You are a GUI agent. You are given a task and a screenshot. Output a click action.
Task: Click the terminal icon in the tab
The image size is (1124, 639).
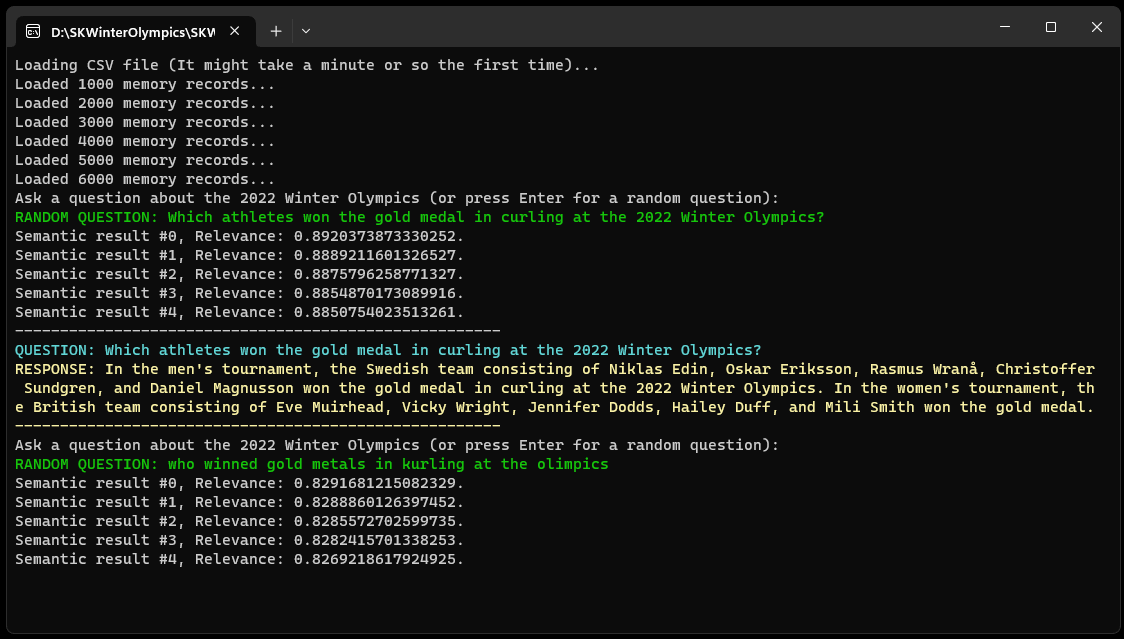(33, 32)
